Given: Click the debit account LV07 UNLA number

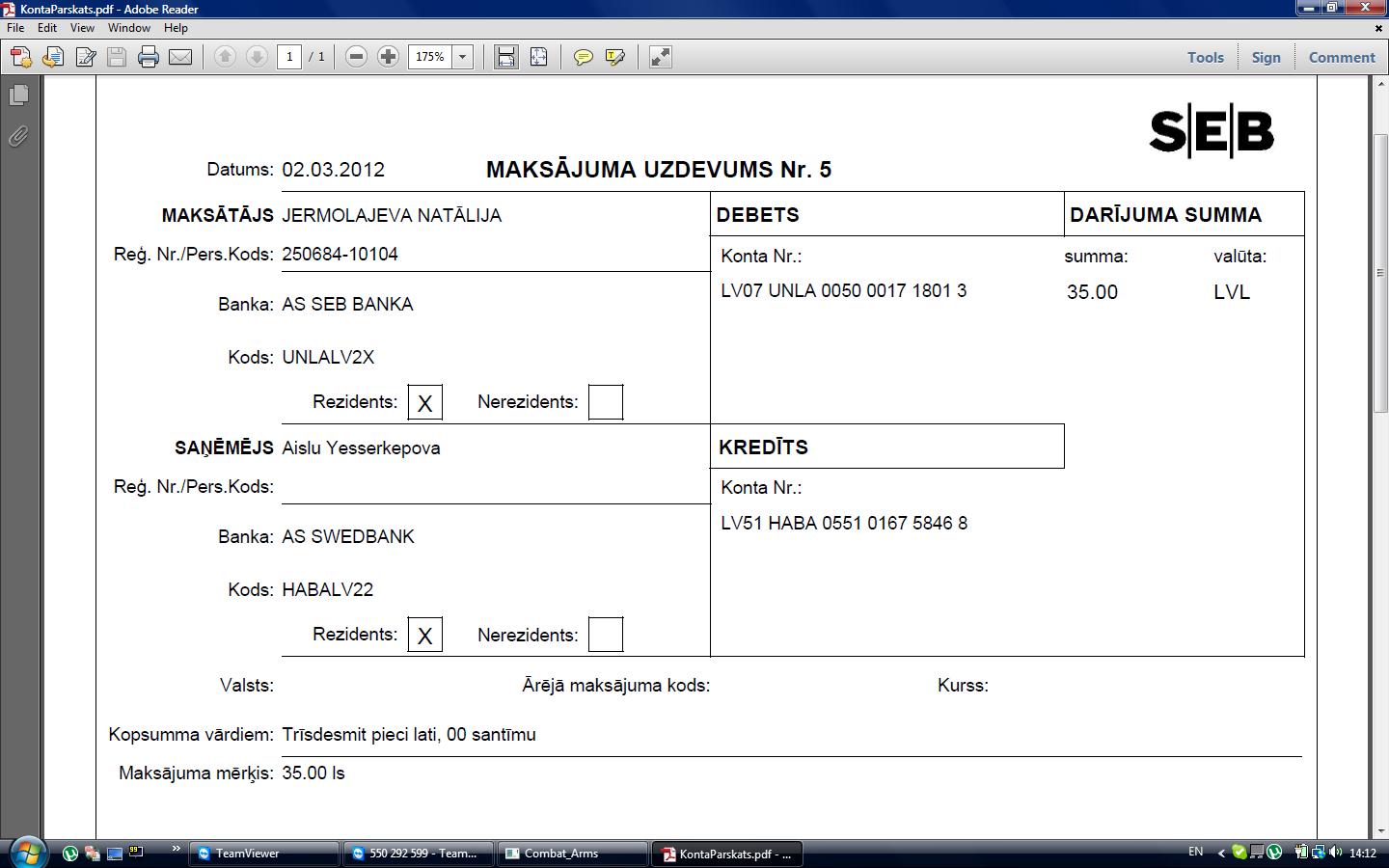Looking at the screenshot, I should [844, 290].
